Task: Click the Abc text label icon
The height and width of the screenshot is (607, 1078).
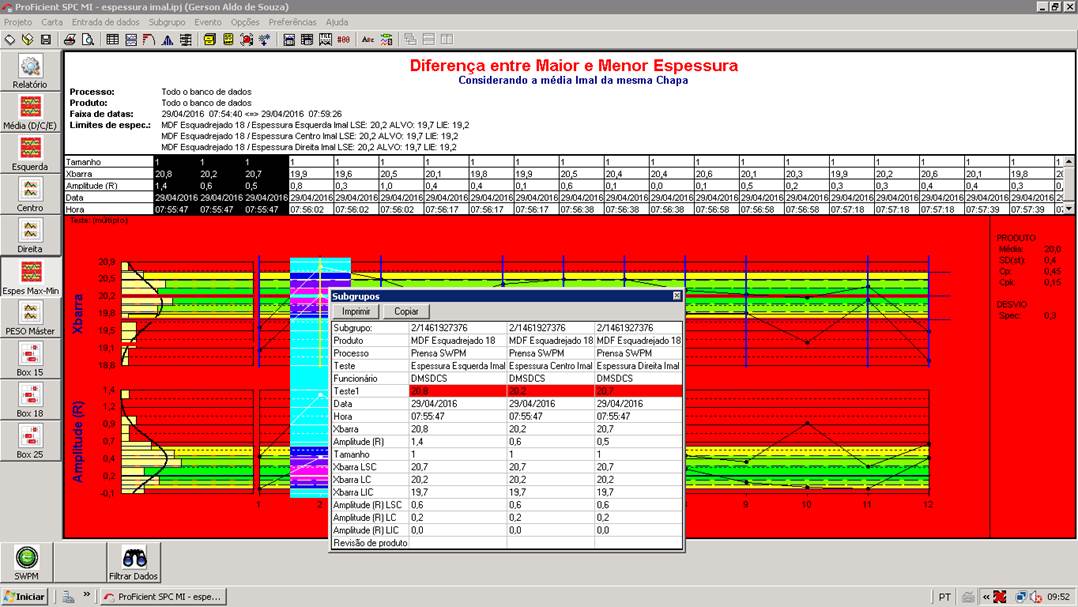Action: point(368,40)
